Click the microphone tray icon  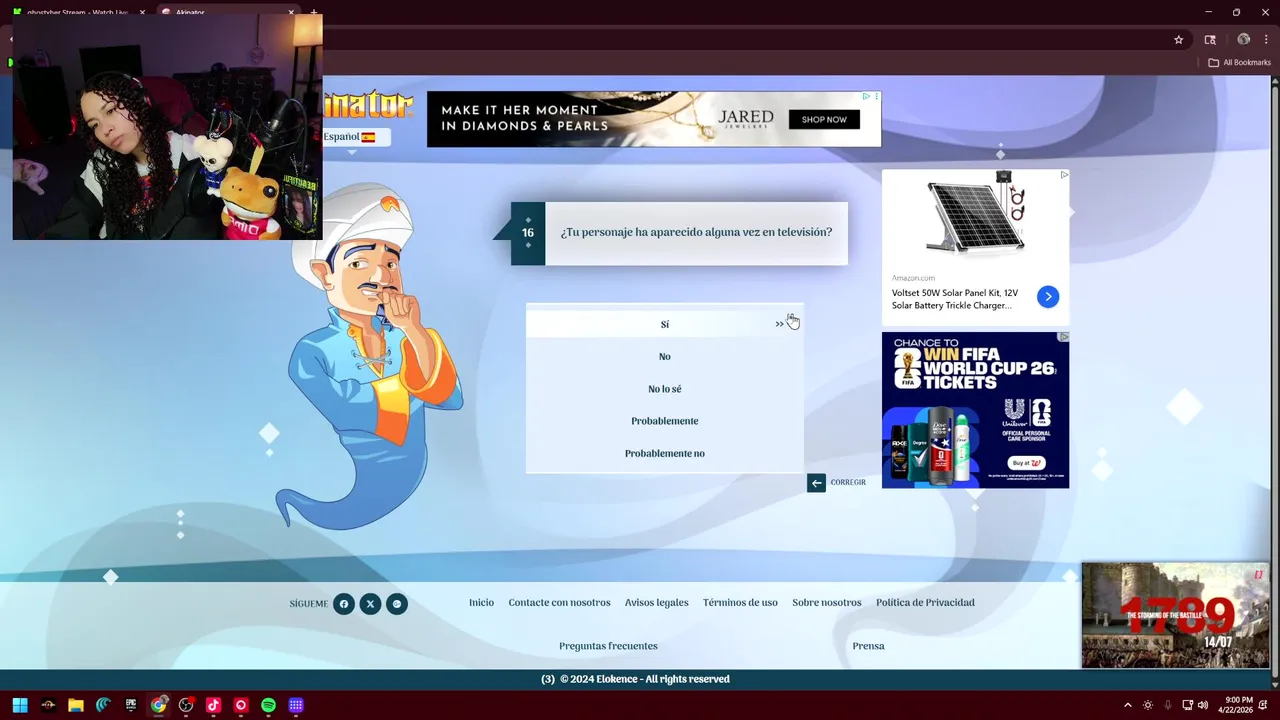tap(1168, 705)
